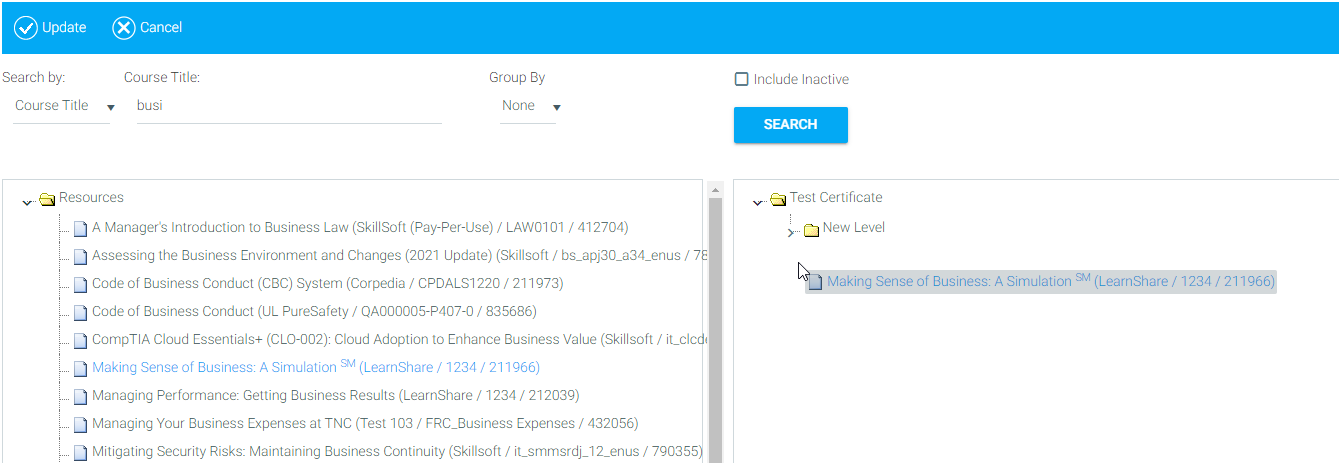
Task: Click the Resources folder icon
Action: [x=47, y=199]
